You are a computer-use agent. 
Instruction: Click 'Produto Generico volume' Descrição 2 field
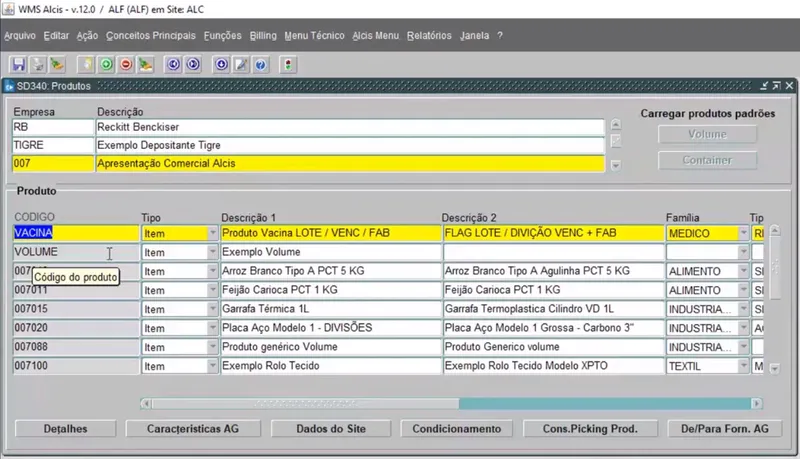[554, 347]
